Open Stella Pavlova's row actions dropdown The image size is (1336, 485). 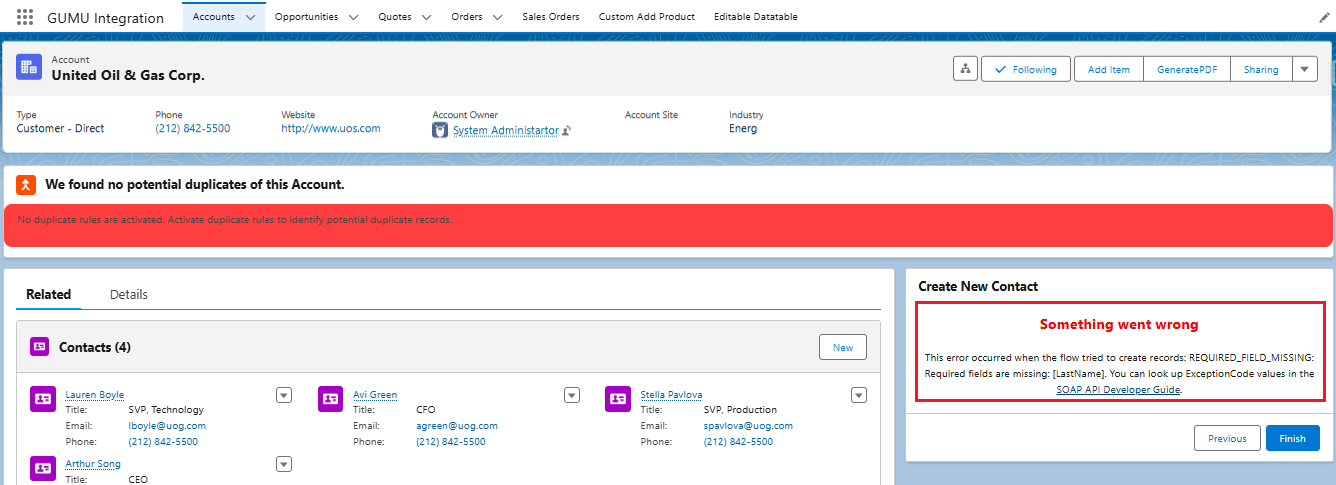click(859, 395)
